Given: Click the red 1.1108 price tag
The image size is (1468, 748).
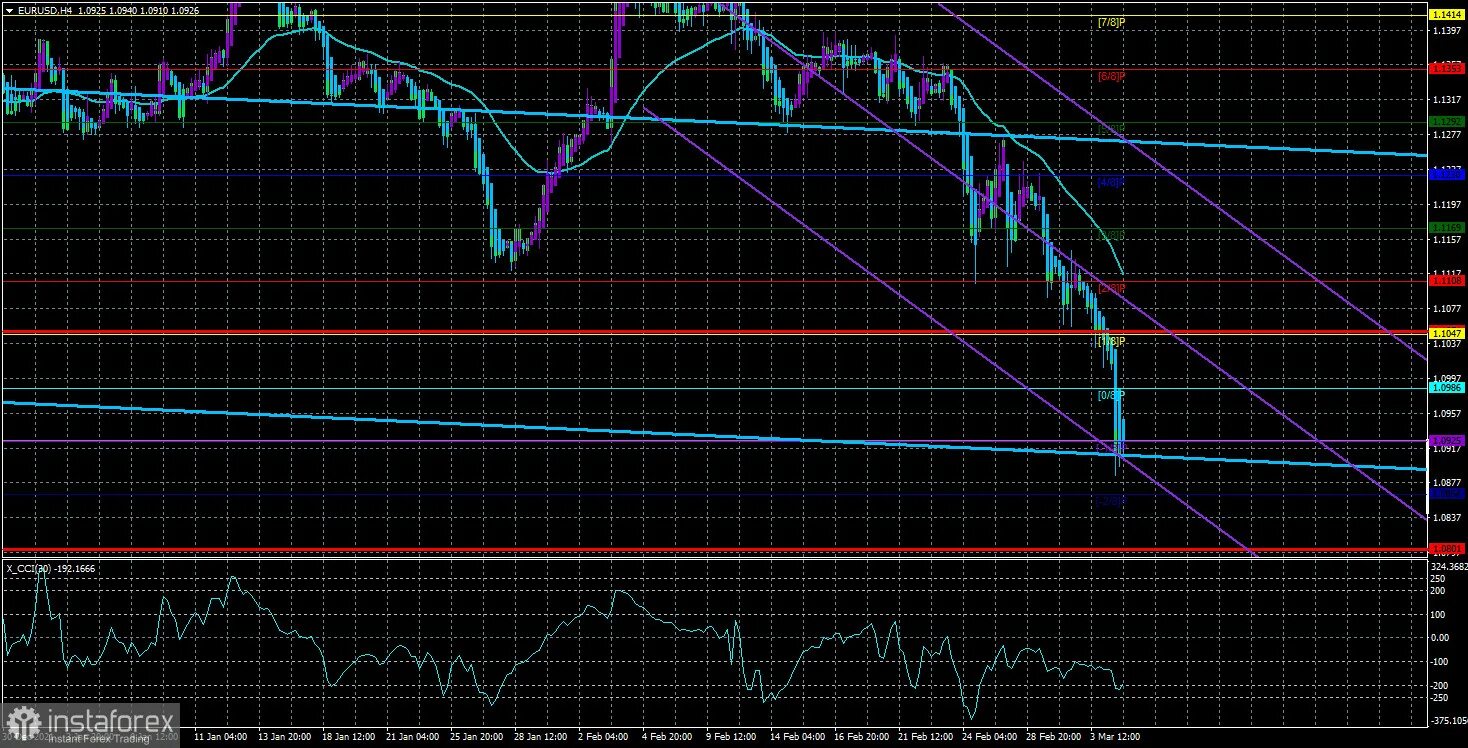Looking at the screenshot, I should 1447,281.
